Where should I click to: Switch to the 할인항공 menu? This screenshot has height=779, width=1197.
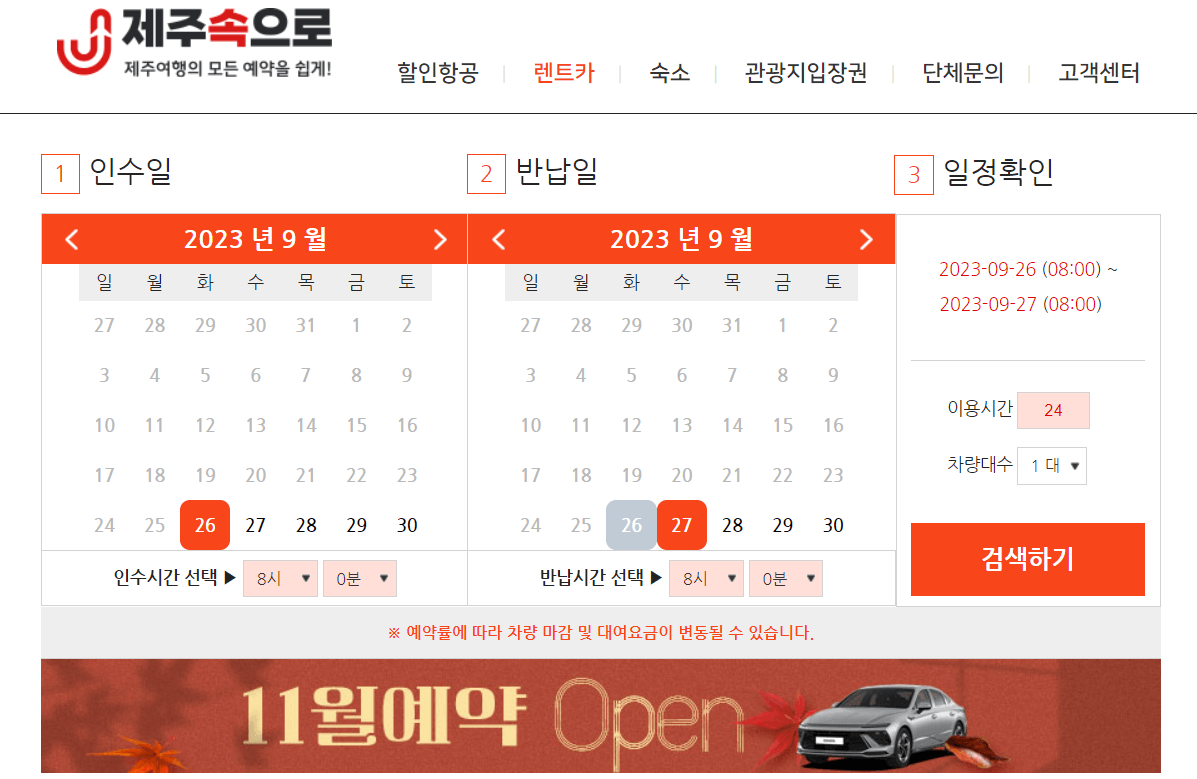coord(437,73)
